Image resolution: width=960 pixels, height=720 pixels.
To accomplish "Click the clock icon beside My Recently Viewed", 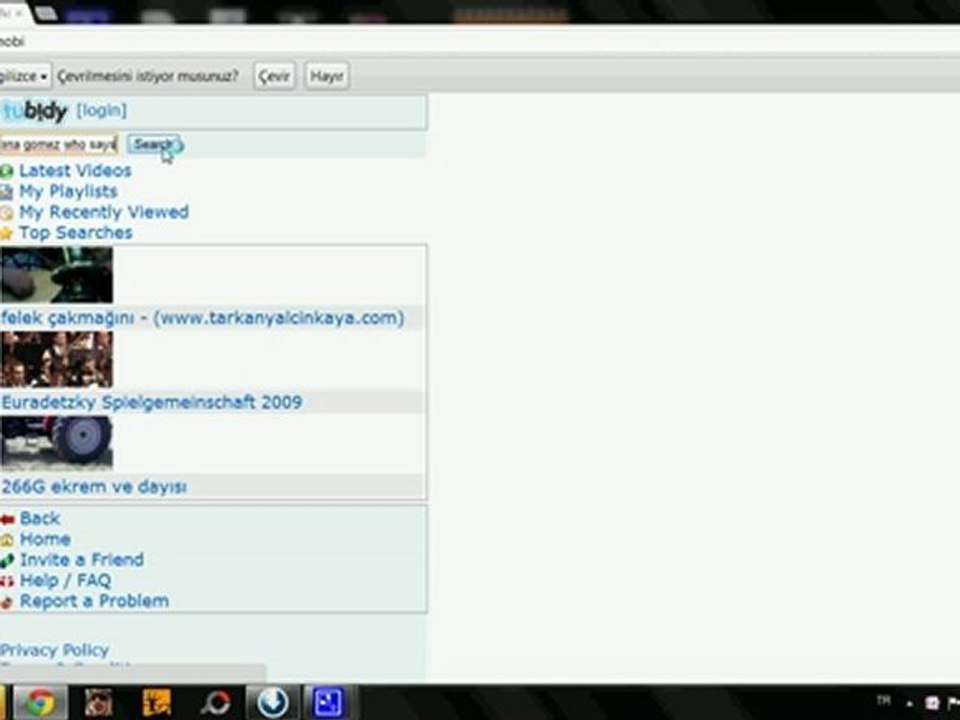I will (6, 213).
